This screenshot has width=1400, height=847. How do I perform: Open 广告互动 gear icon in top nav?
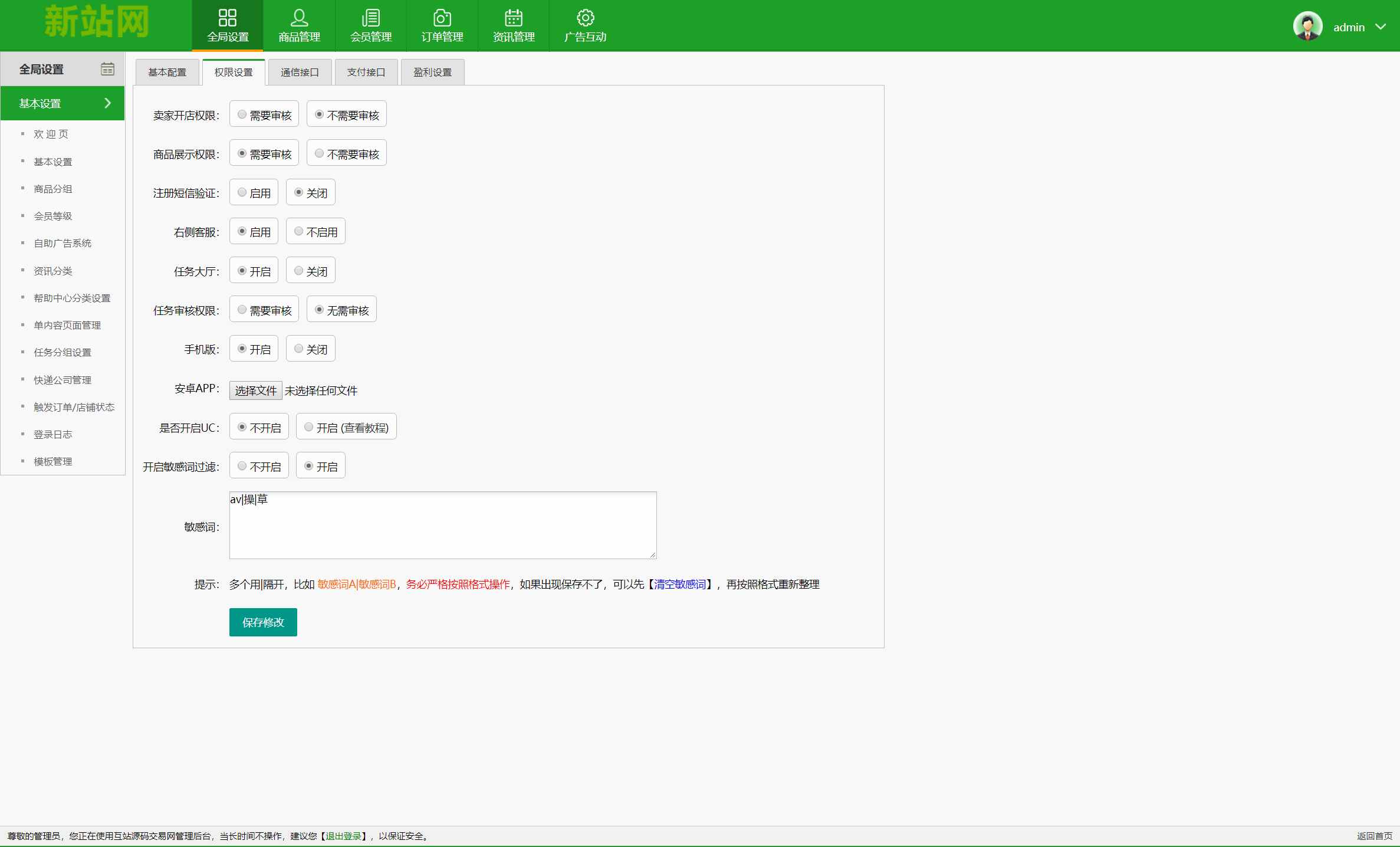point(585,18)
